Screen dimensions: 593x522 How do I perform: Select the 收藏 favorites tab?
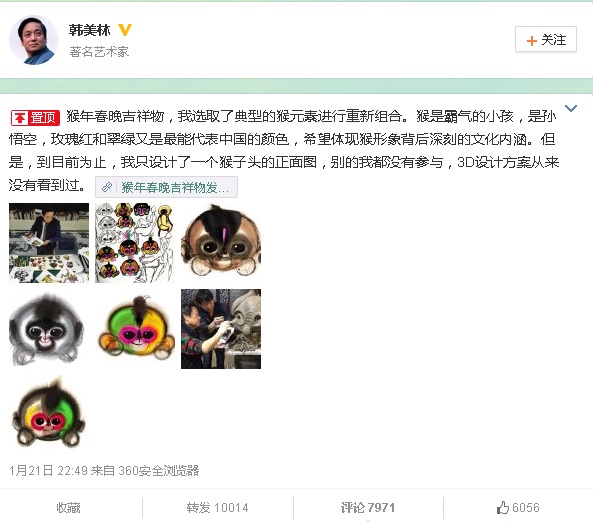[68, 507]
